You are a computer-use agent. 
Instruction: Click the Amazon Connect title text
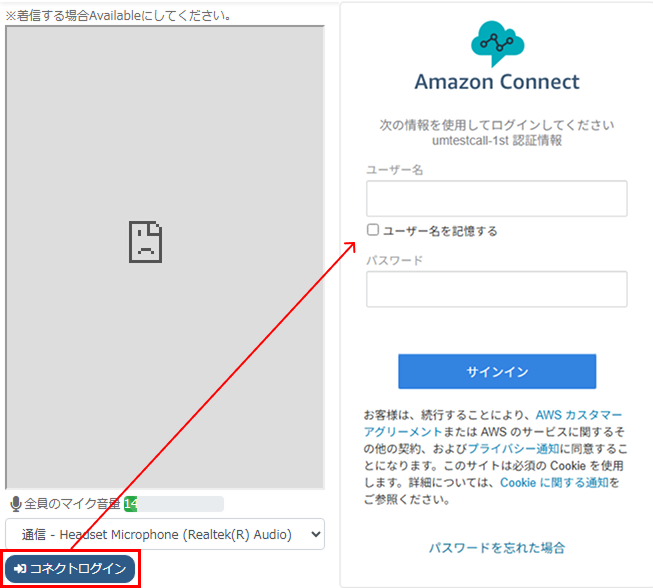click(497, 82)
